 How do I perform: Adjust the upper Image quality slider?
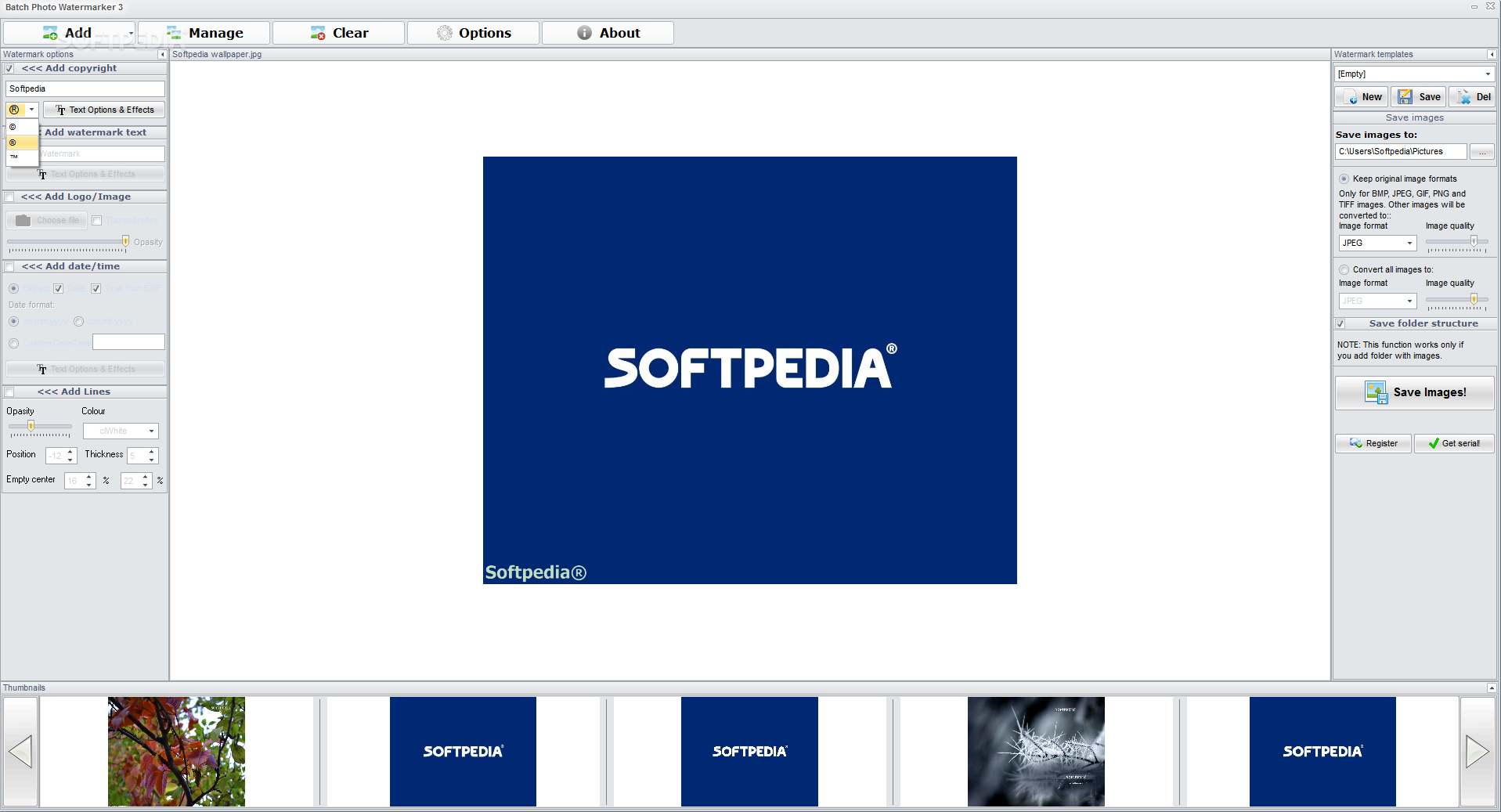(1474, 242)
